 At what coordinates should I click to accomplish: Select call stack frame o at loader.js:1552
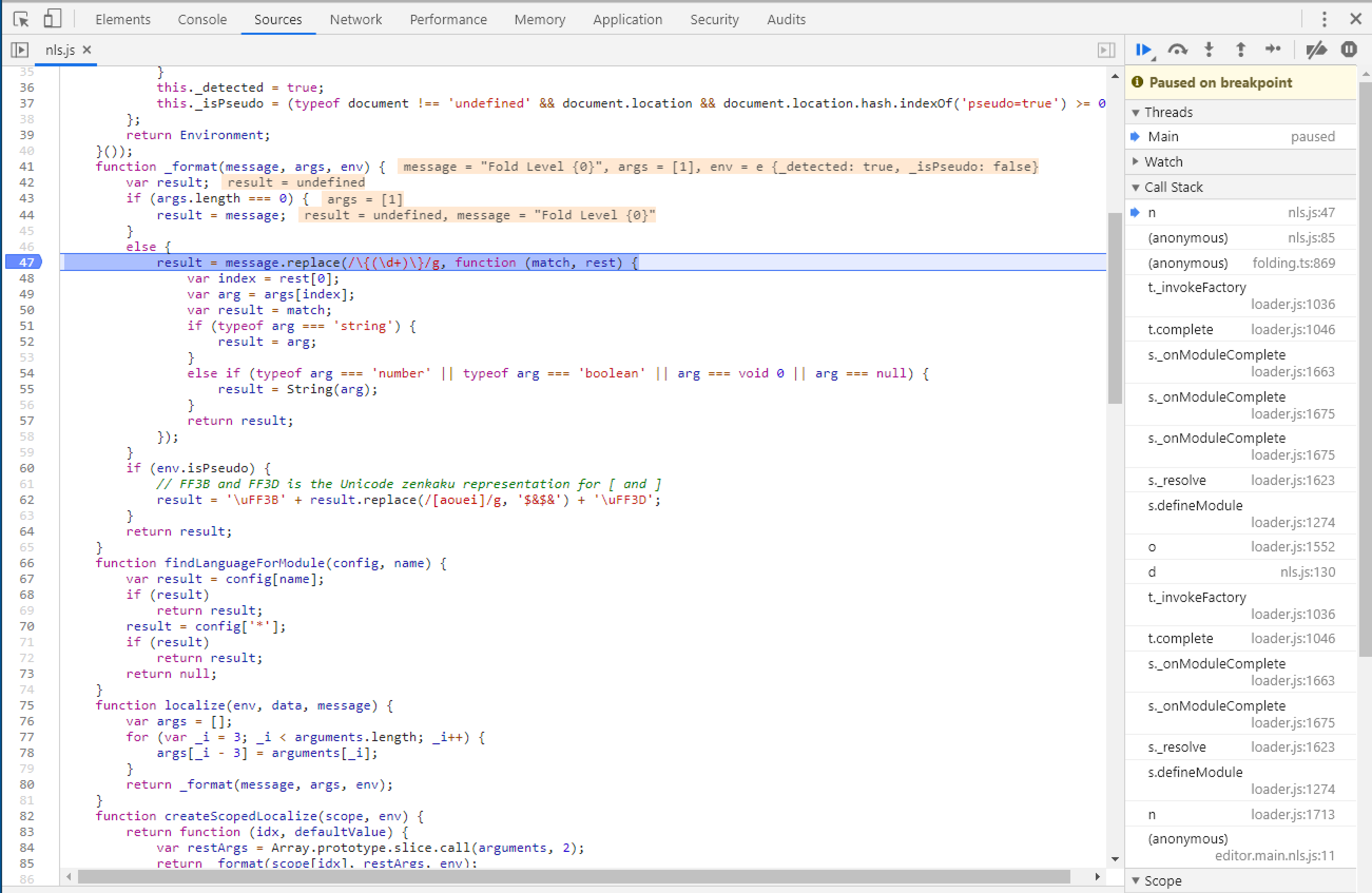[1240, 547]
